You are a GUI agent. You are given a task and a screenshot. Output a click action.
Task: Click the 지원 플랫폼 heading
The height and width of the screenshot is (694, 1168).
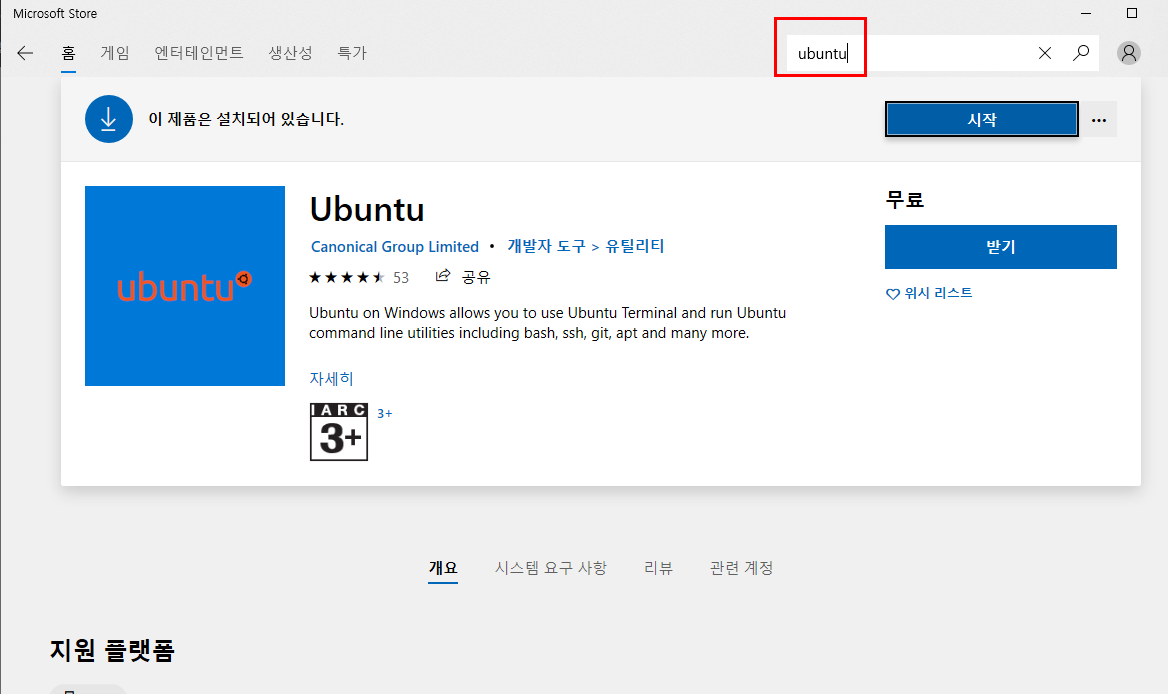(112, 651)
